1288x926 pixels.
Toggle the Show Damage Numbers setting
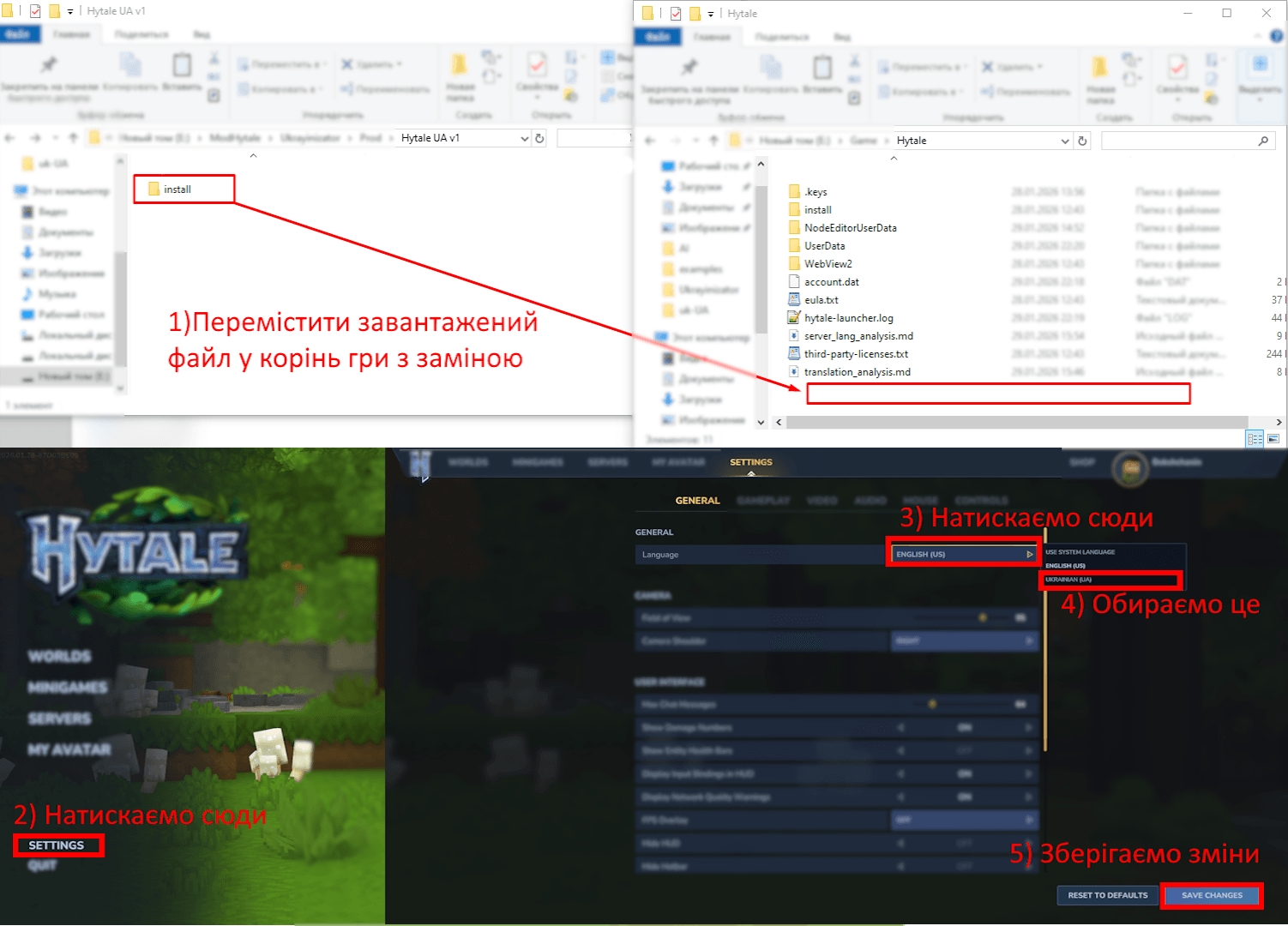click(x=965, y=728)
